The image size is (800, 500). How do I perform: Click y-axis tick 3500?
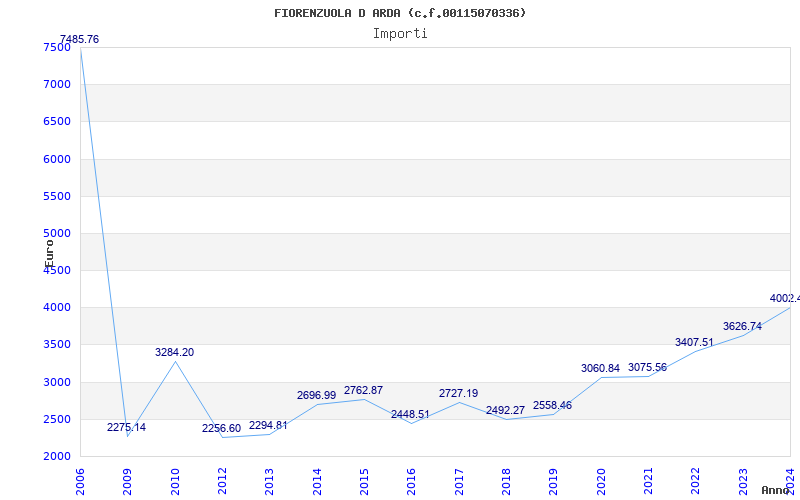point(57,345)
